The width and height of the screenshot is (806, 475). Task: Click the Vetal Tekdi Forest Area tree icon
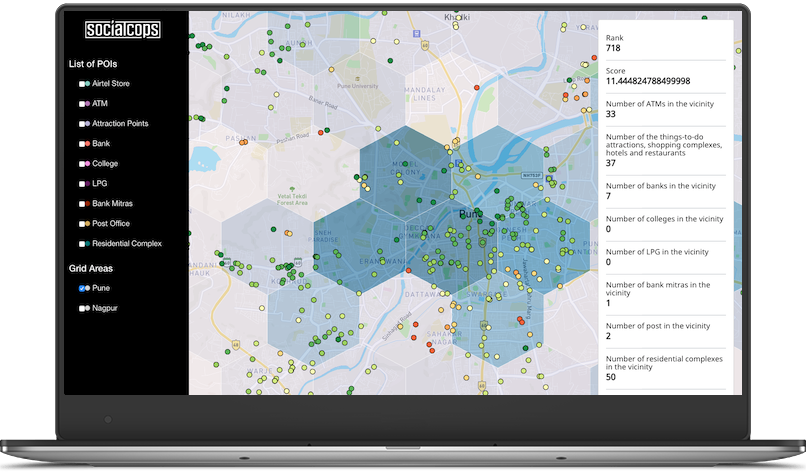coord(292,189)
